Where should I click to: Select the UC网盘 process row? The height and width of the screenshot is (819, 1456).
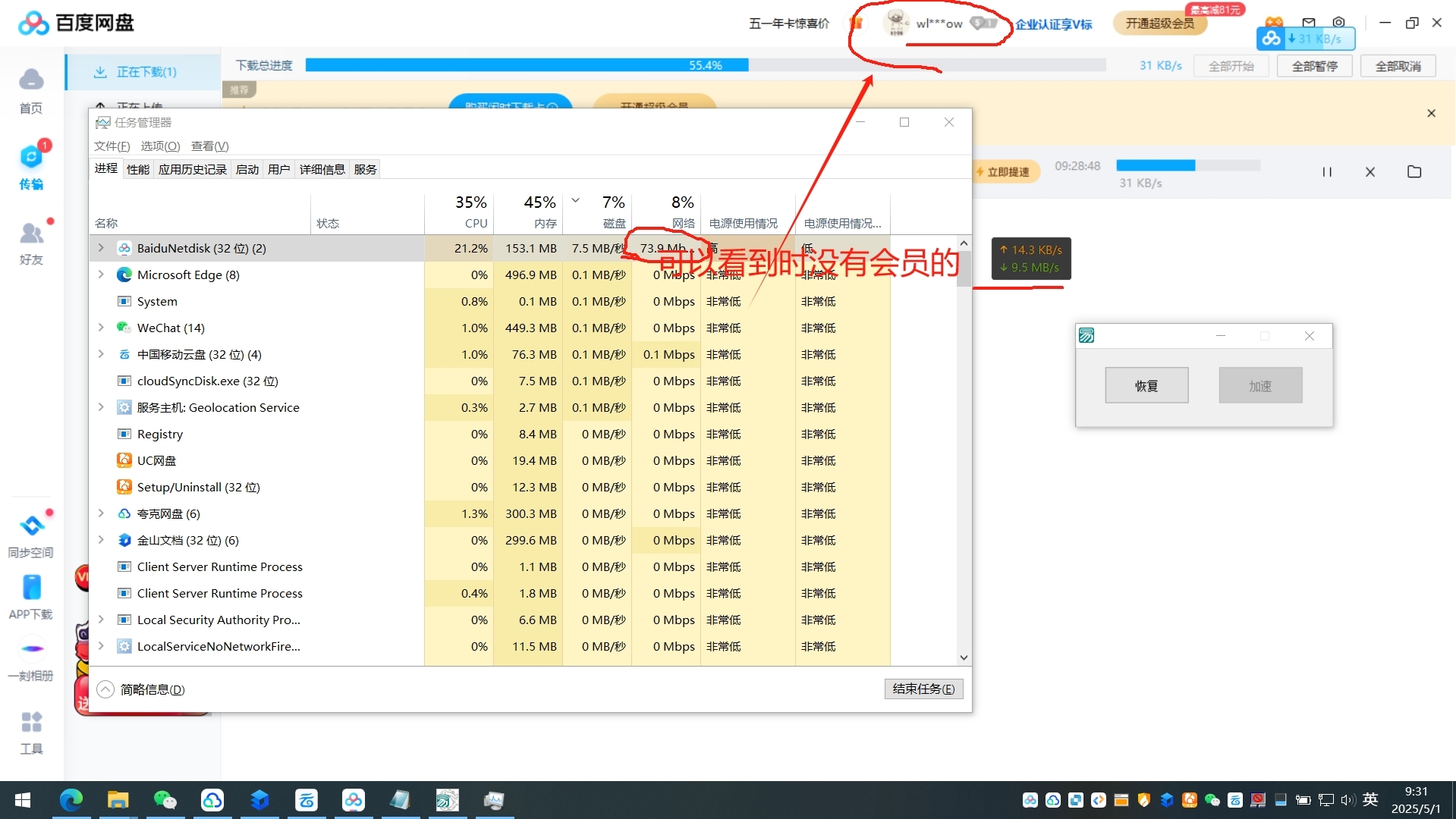point(489,460)
